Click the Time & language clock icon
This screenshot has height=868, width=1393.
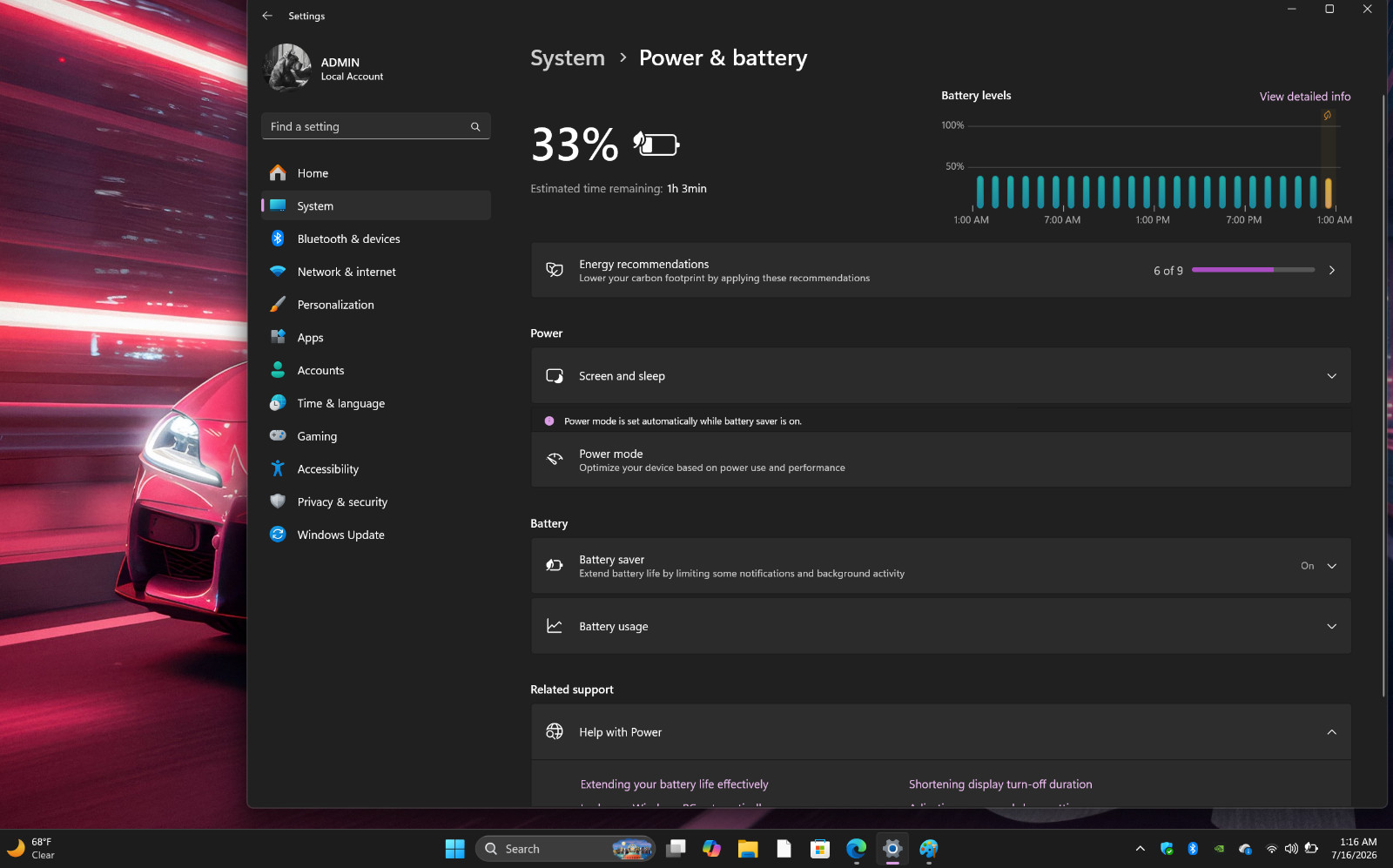(x=278, y=403)
